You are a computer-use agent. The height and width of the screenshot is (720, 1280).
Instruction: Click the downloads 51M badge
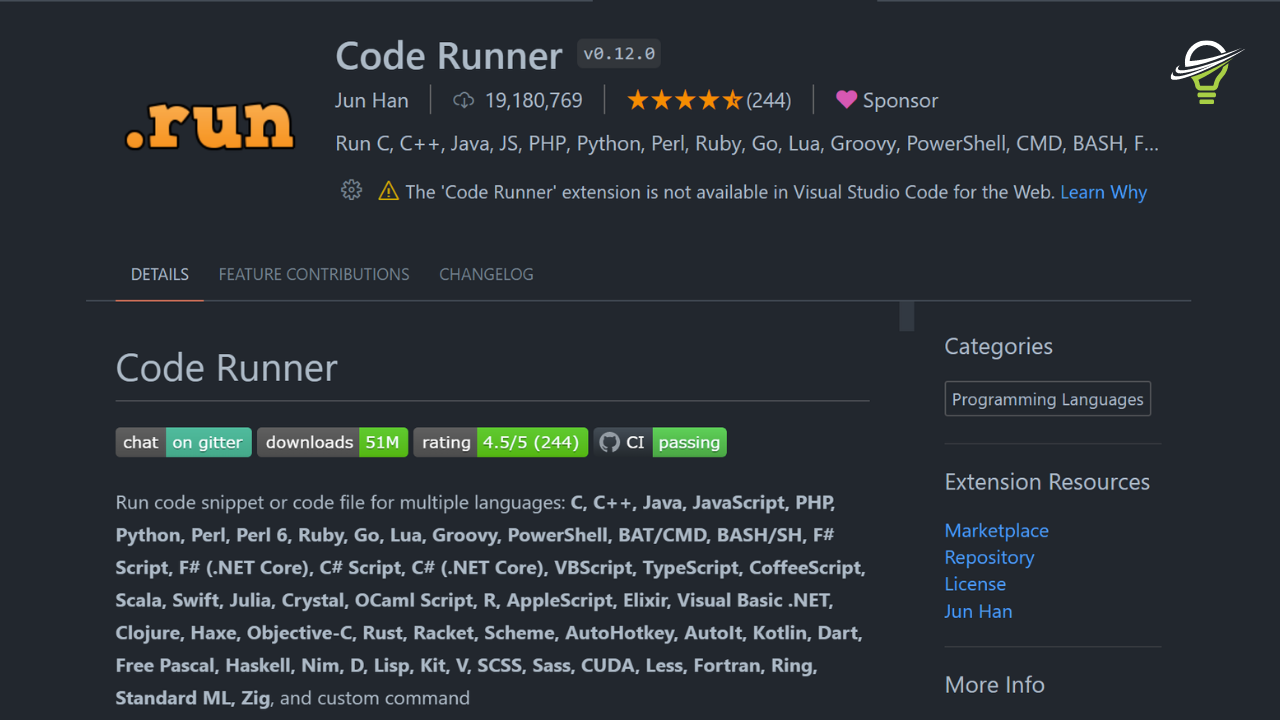point(332,442)
